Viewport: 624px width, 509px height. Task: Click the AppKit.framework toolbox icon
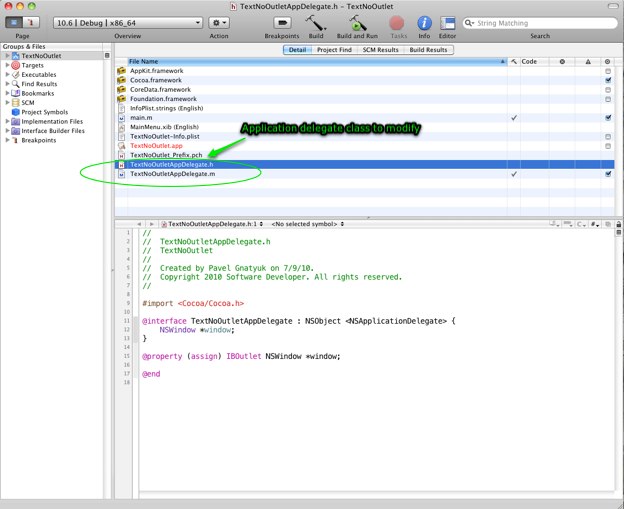[121, 71]
